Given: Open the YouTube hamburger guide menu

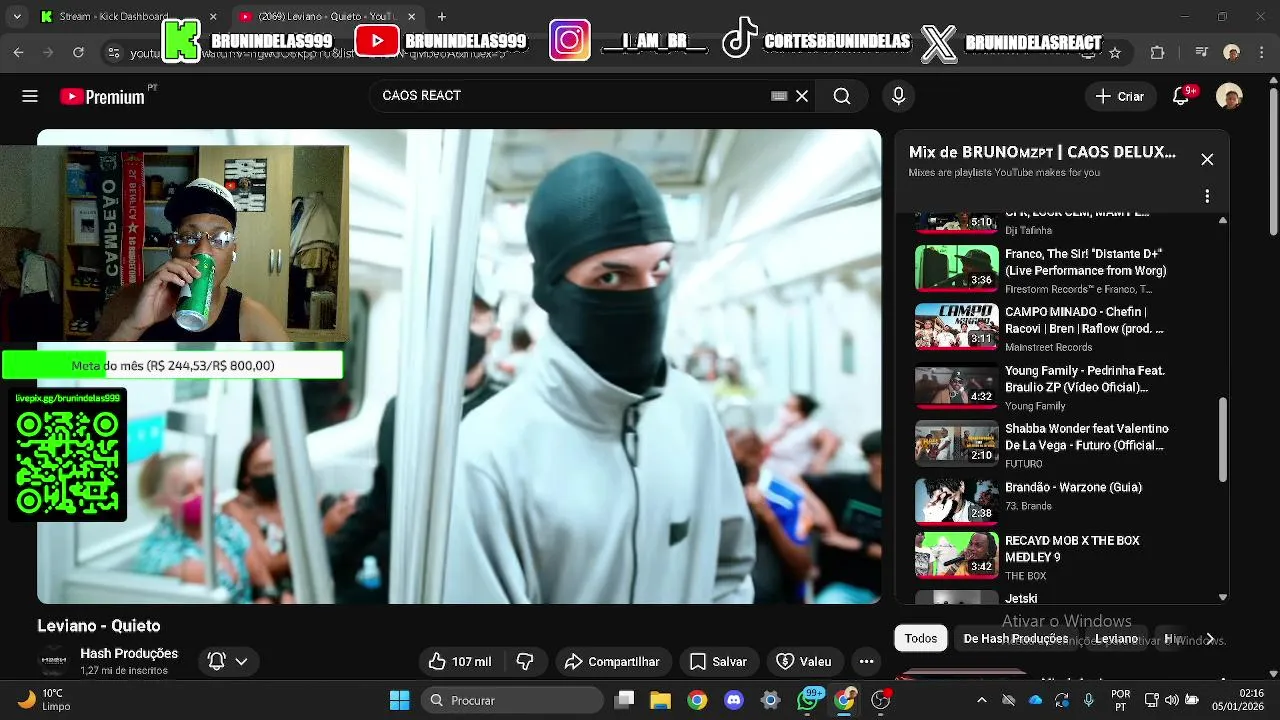Looking at the screenshot, I should tap(30, 96).
